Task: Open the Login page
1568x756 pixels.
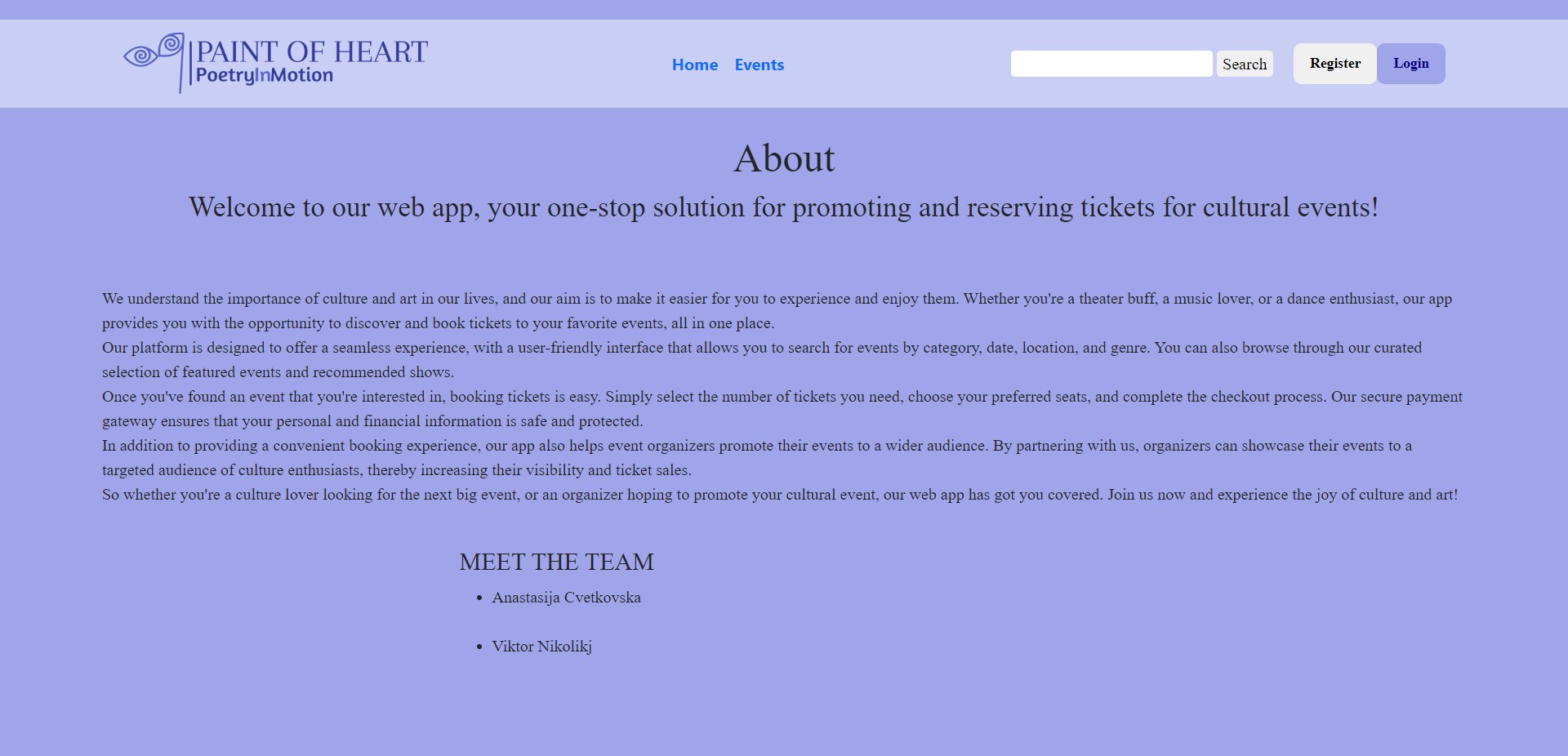Action: pyautogui.click(x=1410, y=64)
